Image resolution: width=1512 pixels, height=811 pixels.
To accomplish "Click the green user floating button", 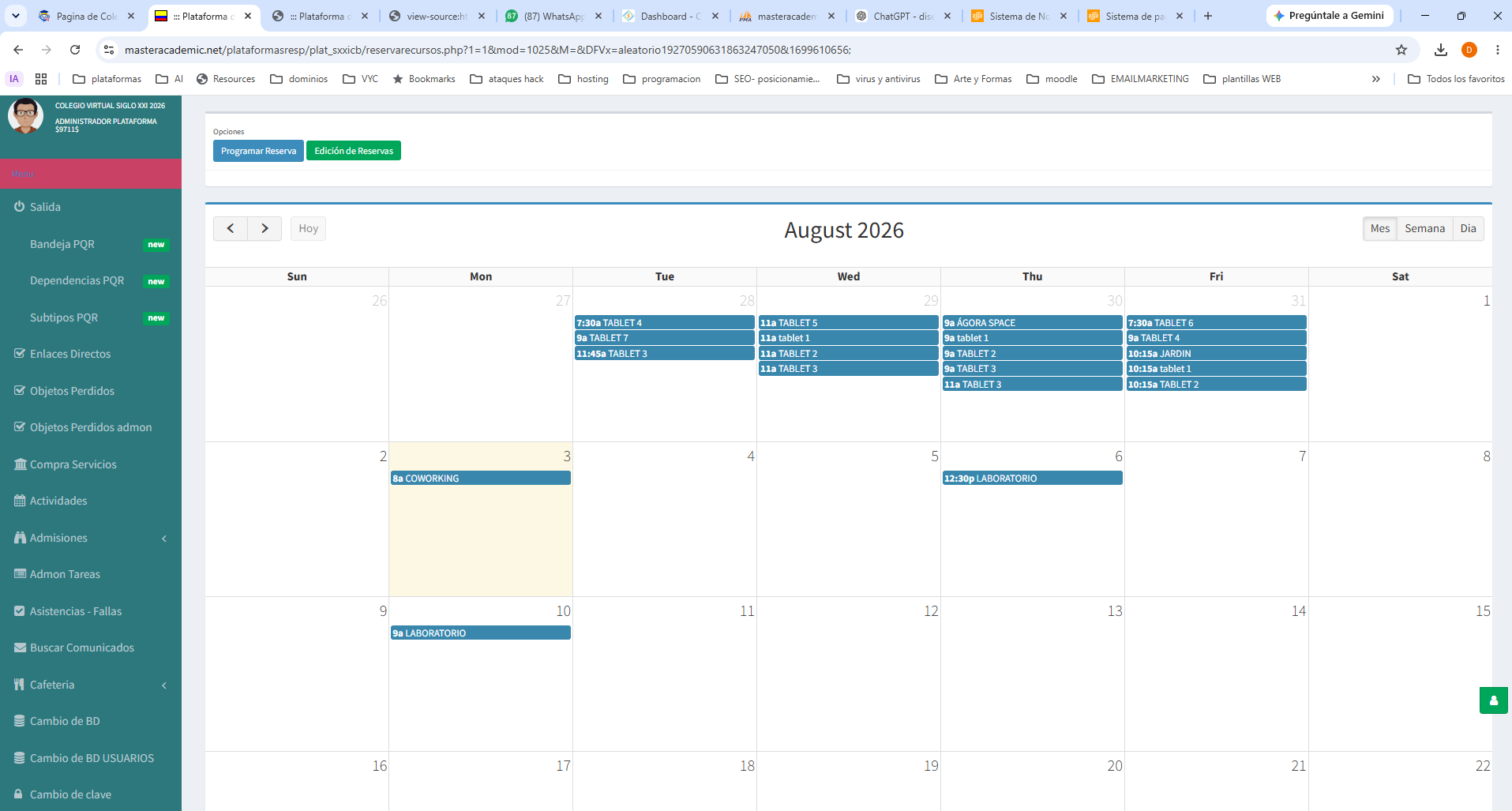I will [1493, 700].
